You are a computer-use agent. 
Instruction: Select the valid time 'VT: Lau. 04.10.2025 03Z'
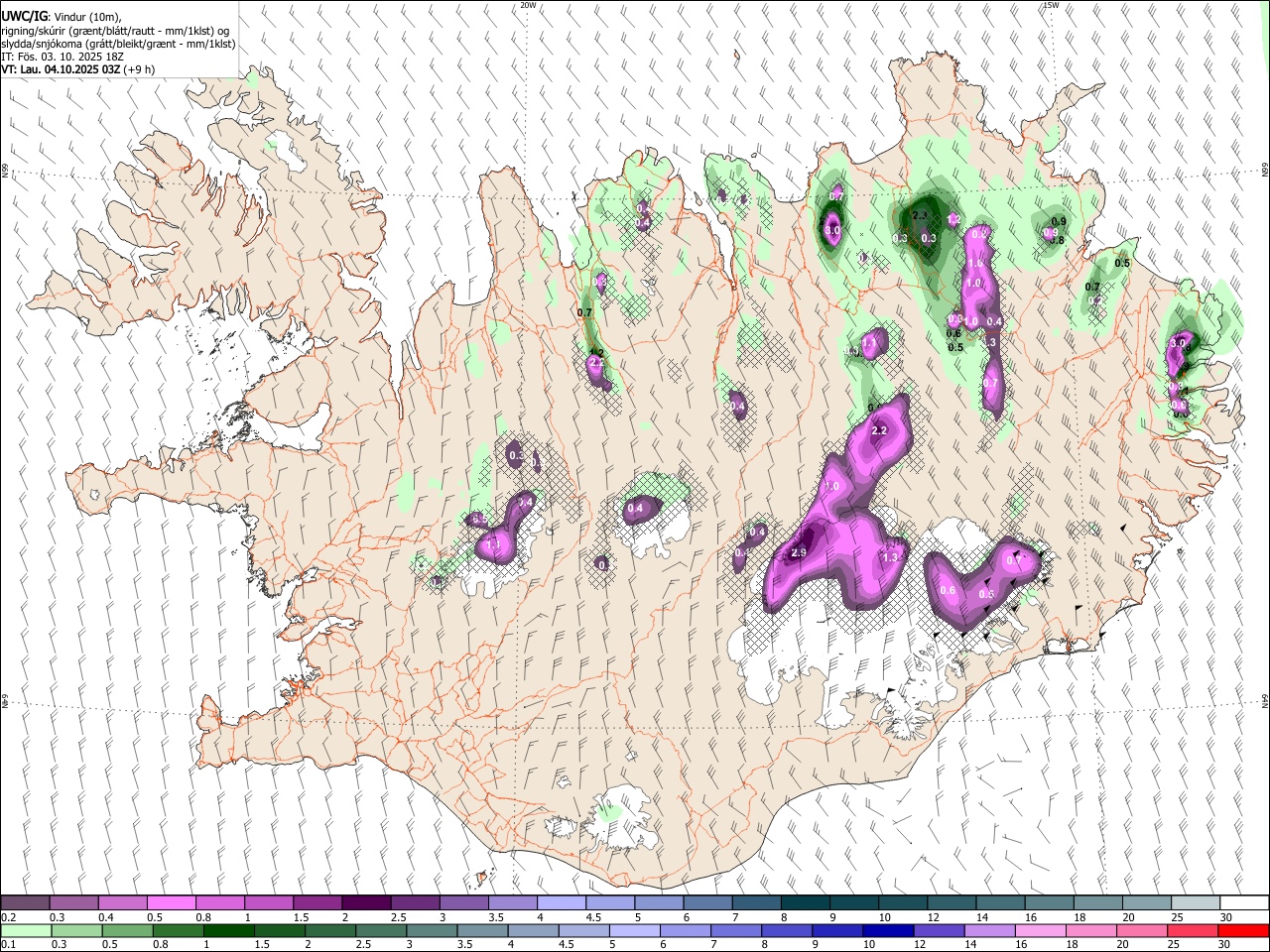click(61, 69)
